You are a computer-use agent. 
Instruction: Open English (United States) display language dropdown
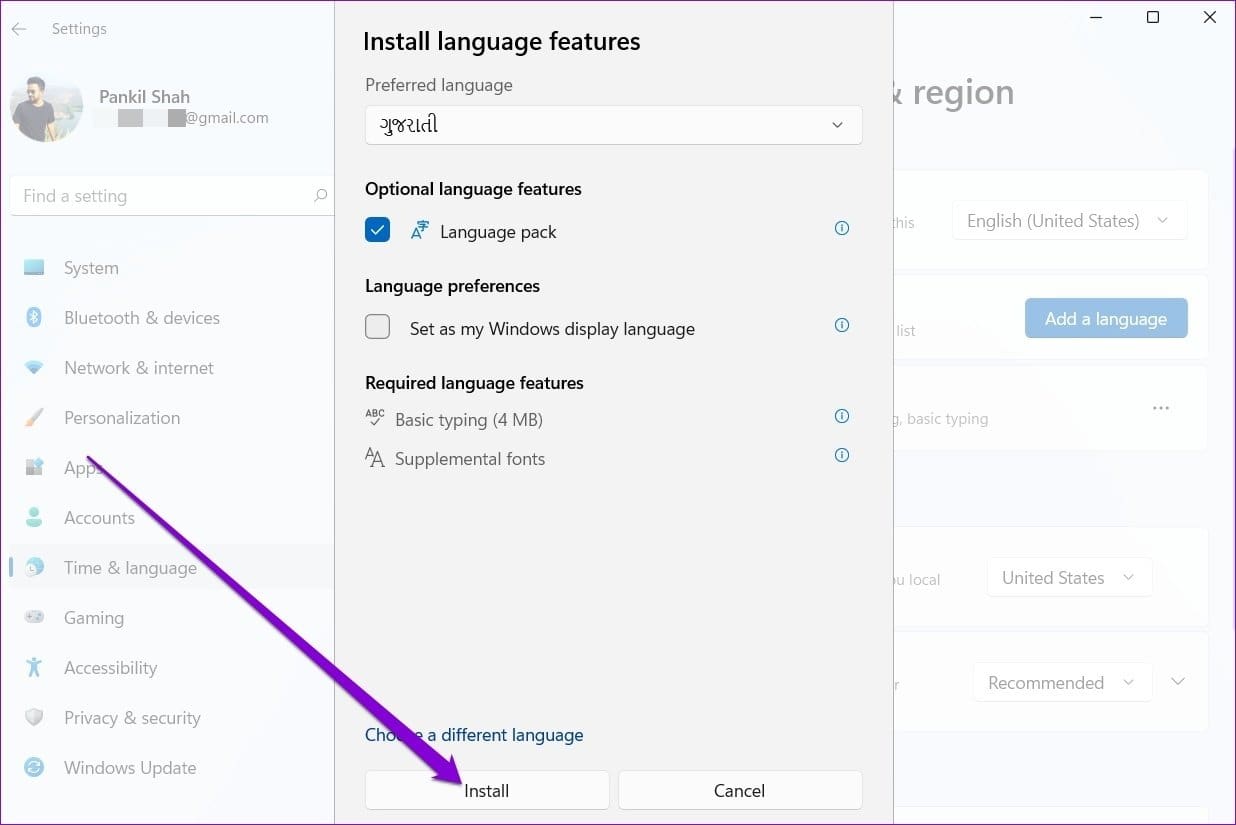pyautogui.click(x=1069, y=221)
